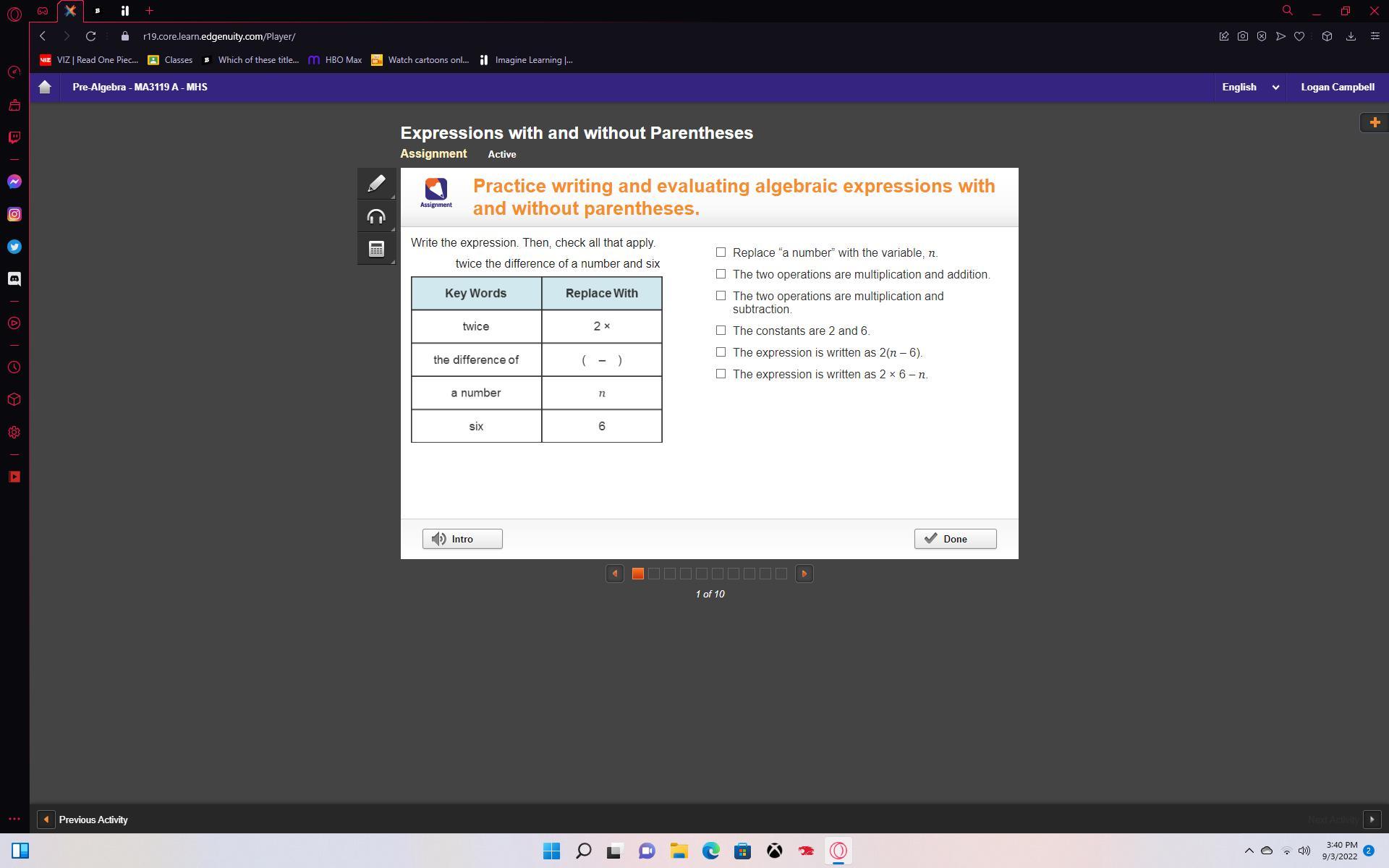Screen dimensions: 1389x868
Task: Click the Done button
Action: 955,539
